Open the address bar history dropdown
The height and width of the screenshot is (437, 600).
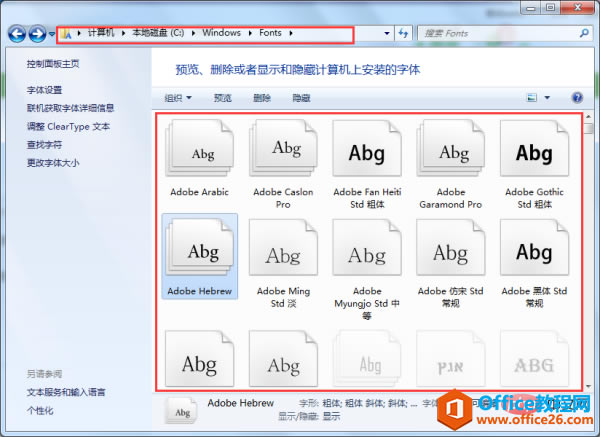[x=387, y=34]
